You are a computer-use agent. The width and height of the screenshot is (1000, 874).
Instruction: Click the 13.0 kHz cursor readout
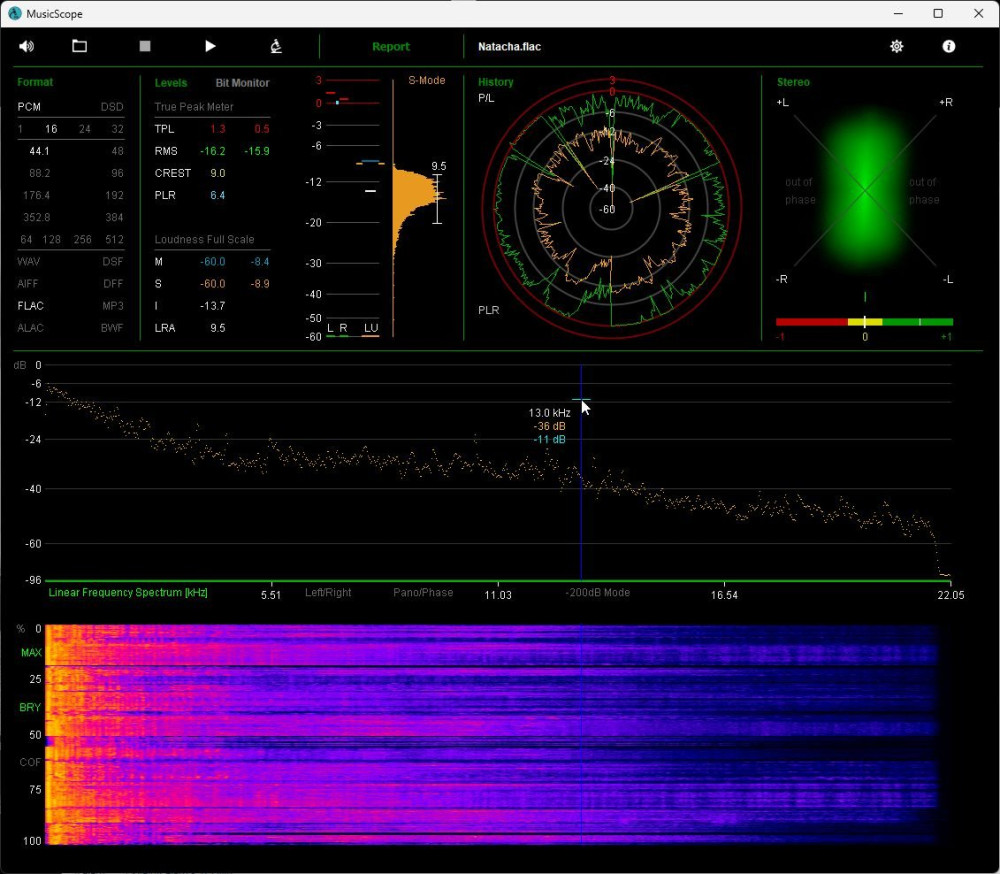[x=549, y=413]
